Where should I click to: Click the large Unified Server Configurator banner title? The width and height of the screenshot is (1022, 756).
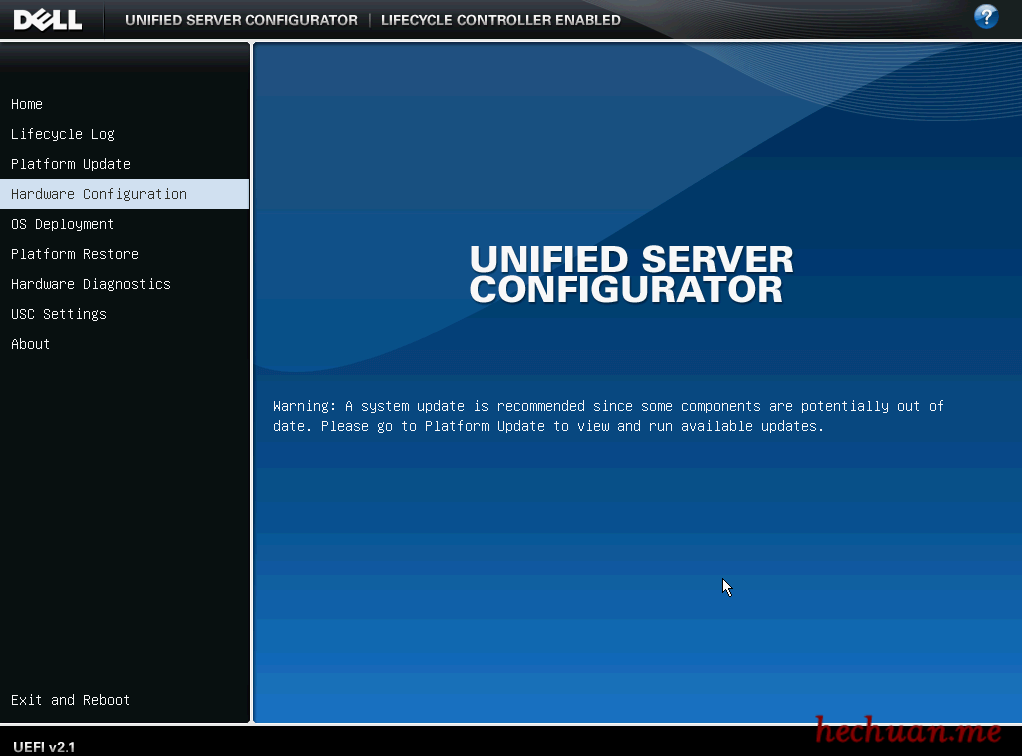point(631,274)
